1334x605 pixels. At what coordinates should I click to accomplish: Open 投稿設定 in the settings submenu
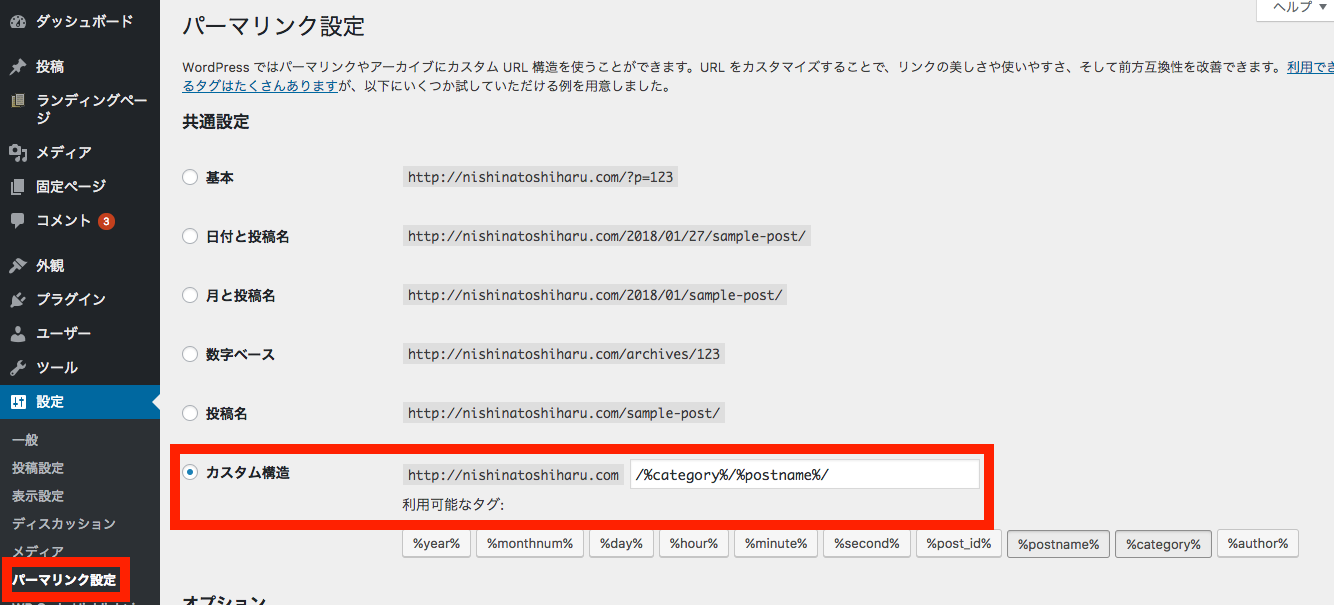coord(38,468)
